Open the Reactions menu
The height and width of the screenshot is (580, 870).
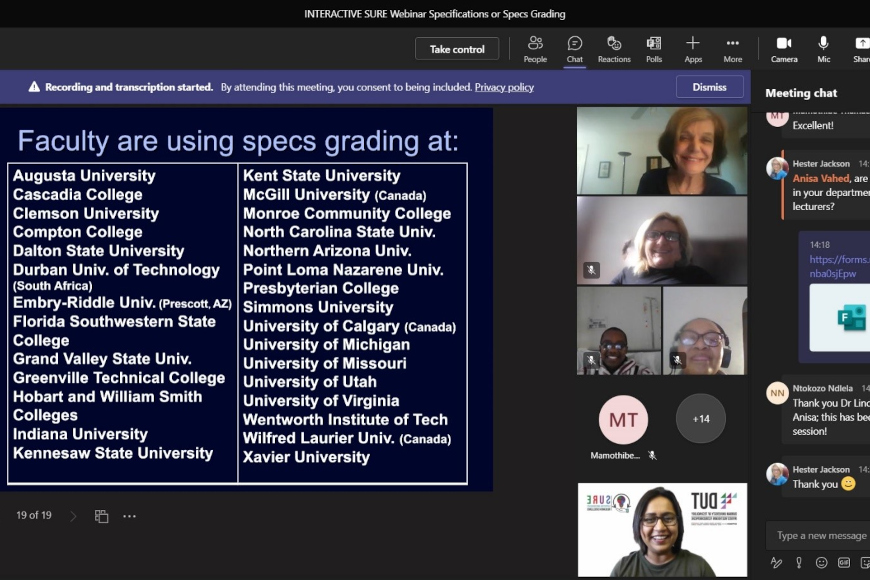click(x=614, y=49)
